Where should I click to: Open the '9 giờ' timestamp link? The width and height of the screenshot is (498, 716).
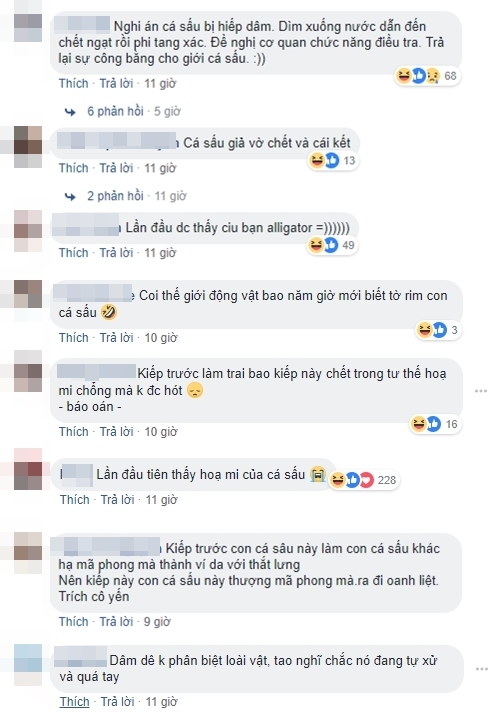(157, 621)
